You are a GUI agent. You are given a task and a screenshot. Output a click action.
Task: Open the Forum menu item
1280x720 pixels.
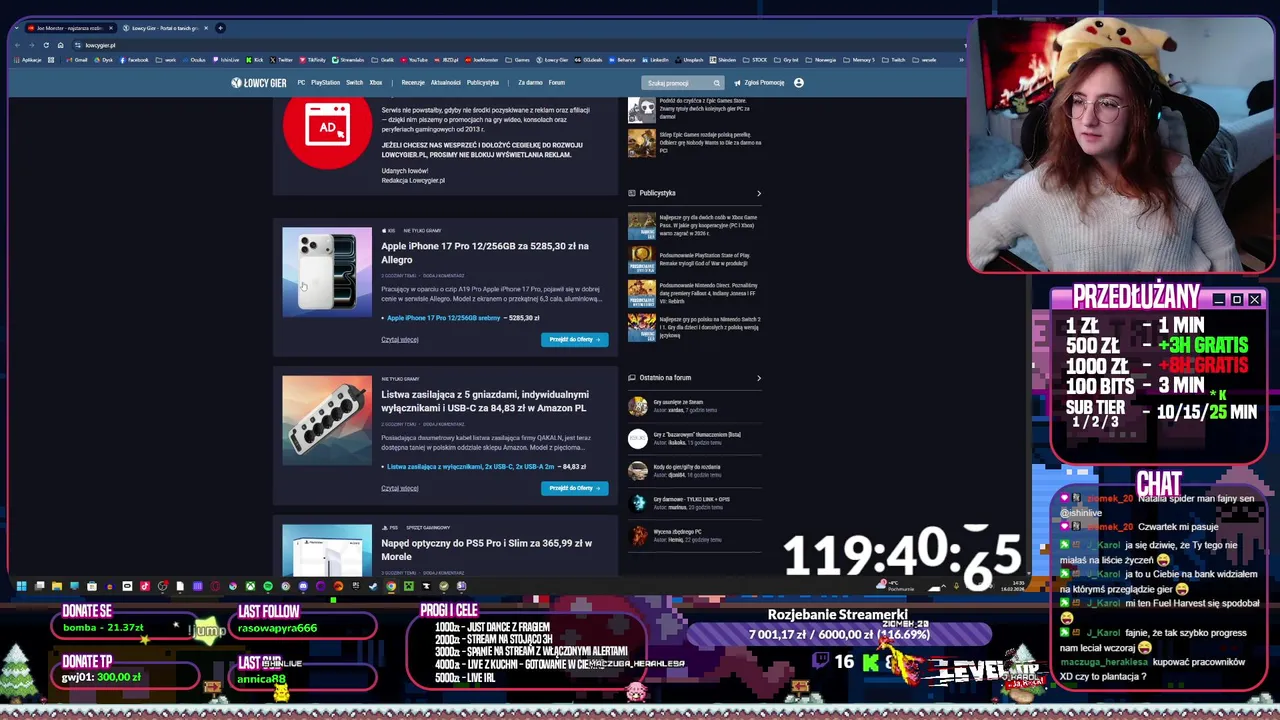tap(557, 83)
